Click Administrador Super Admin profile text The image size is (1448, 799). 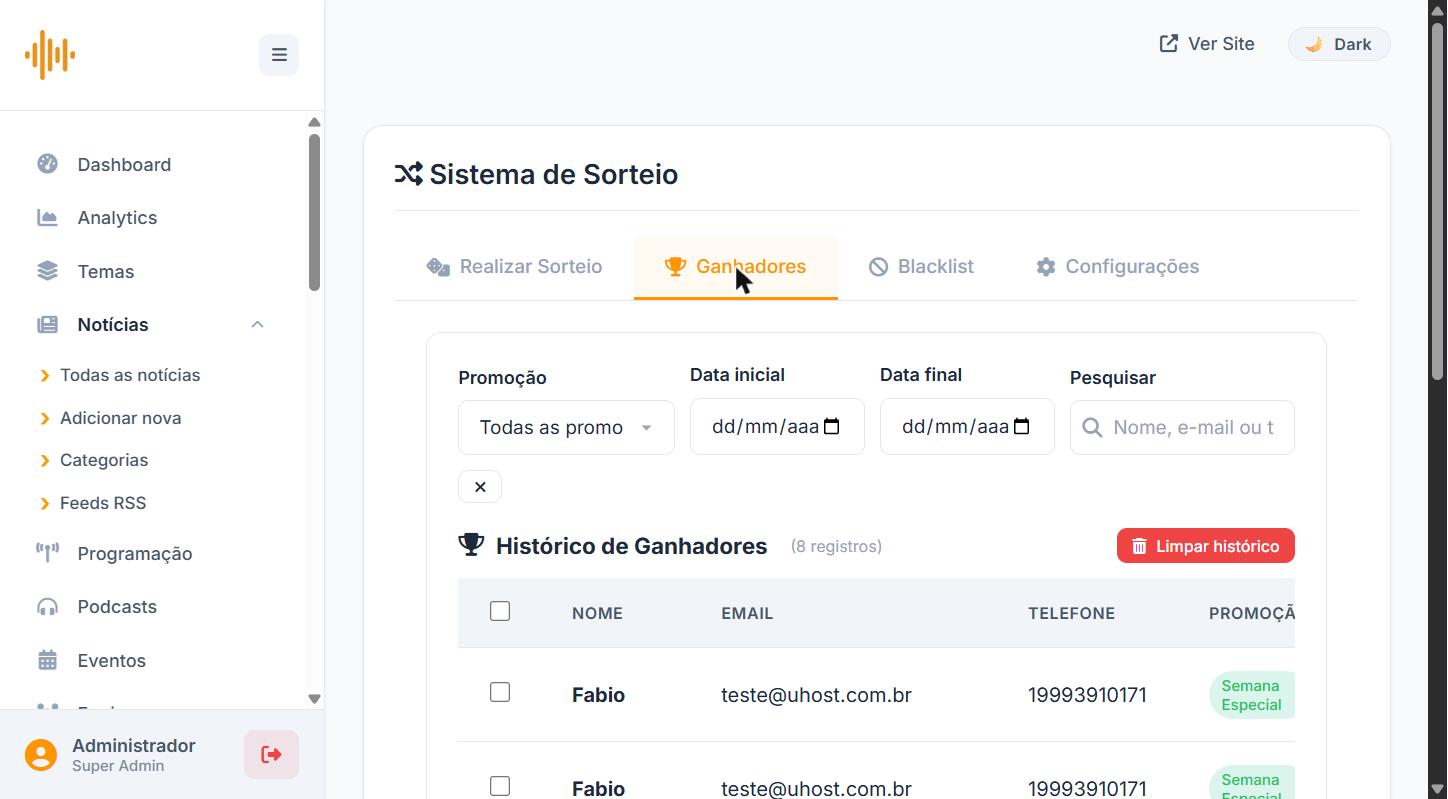tap(134, 755)
